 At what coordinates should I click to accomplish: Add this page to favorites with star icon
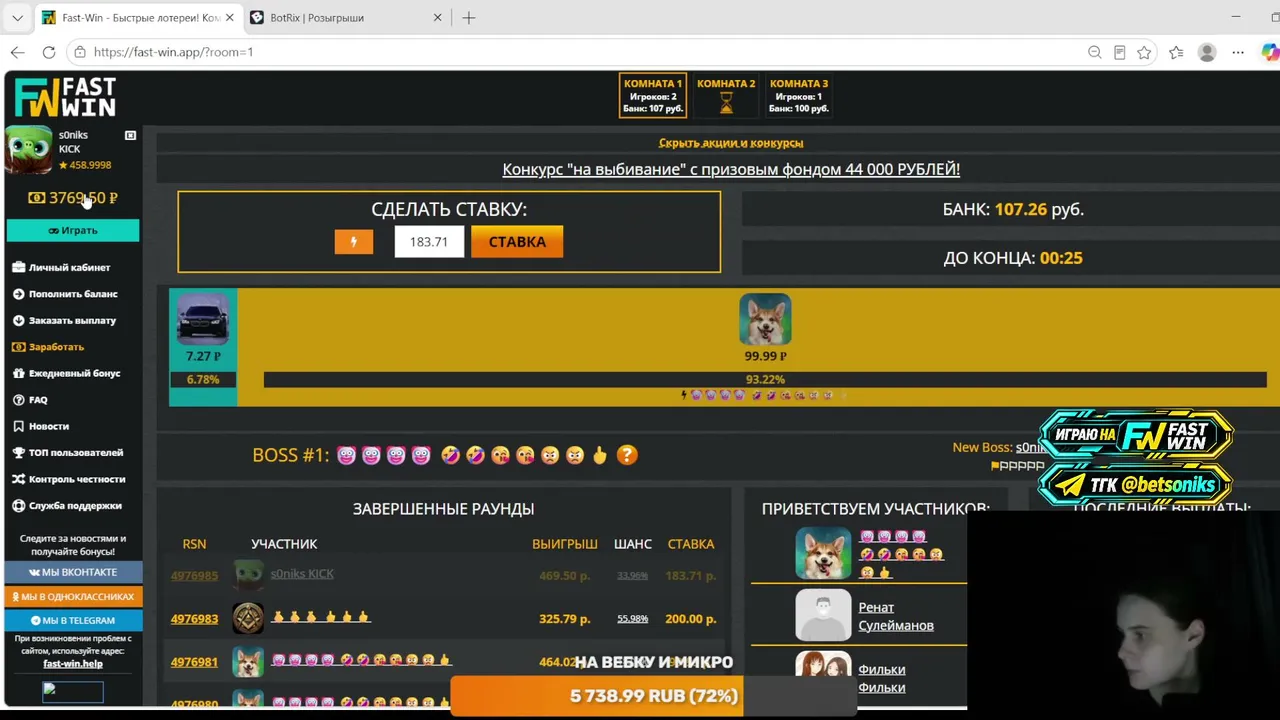[x=1144, y=52]
